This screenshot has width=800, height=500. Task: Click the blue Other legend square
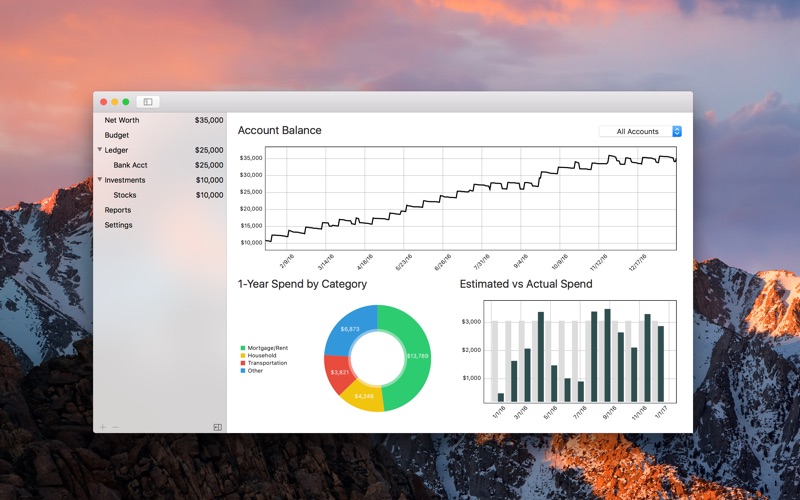tap(243, 371)
